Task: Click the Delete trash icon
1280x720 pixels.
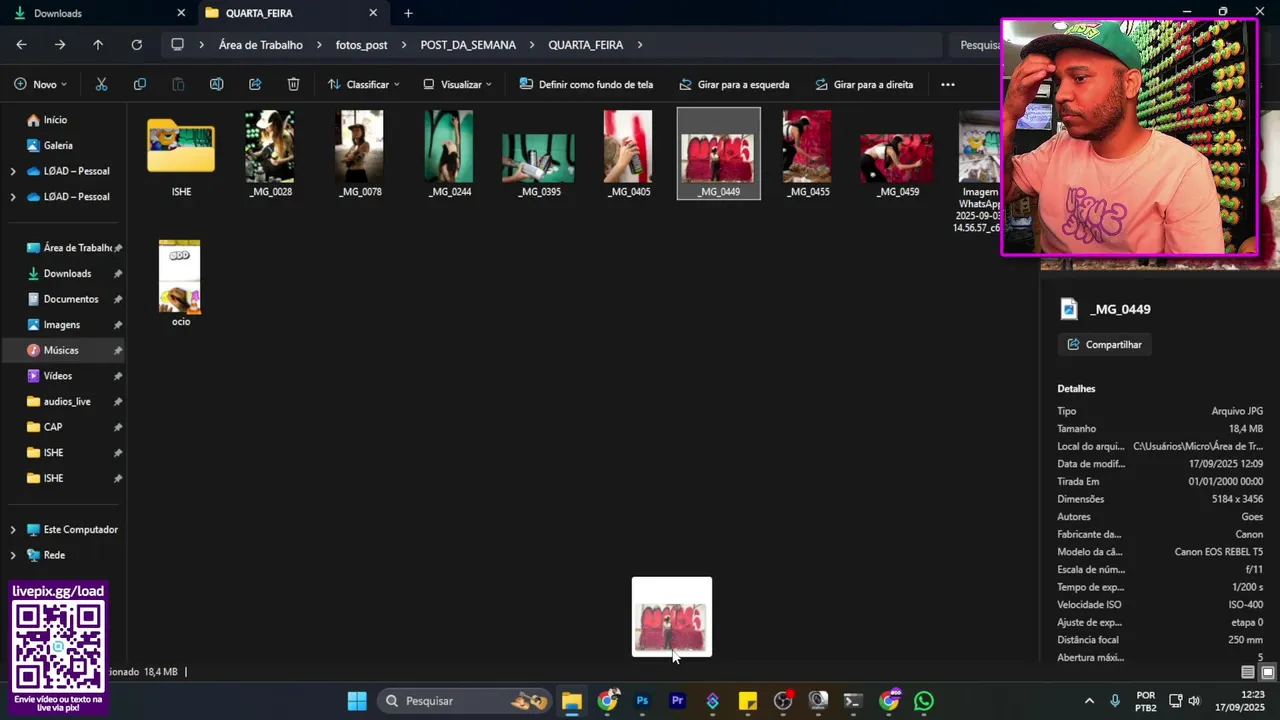Action: tap(293, 85)
